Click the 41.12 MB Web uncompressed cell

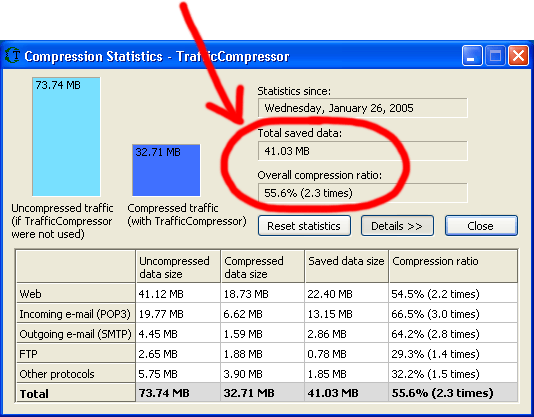click(178, 294)
